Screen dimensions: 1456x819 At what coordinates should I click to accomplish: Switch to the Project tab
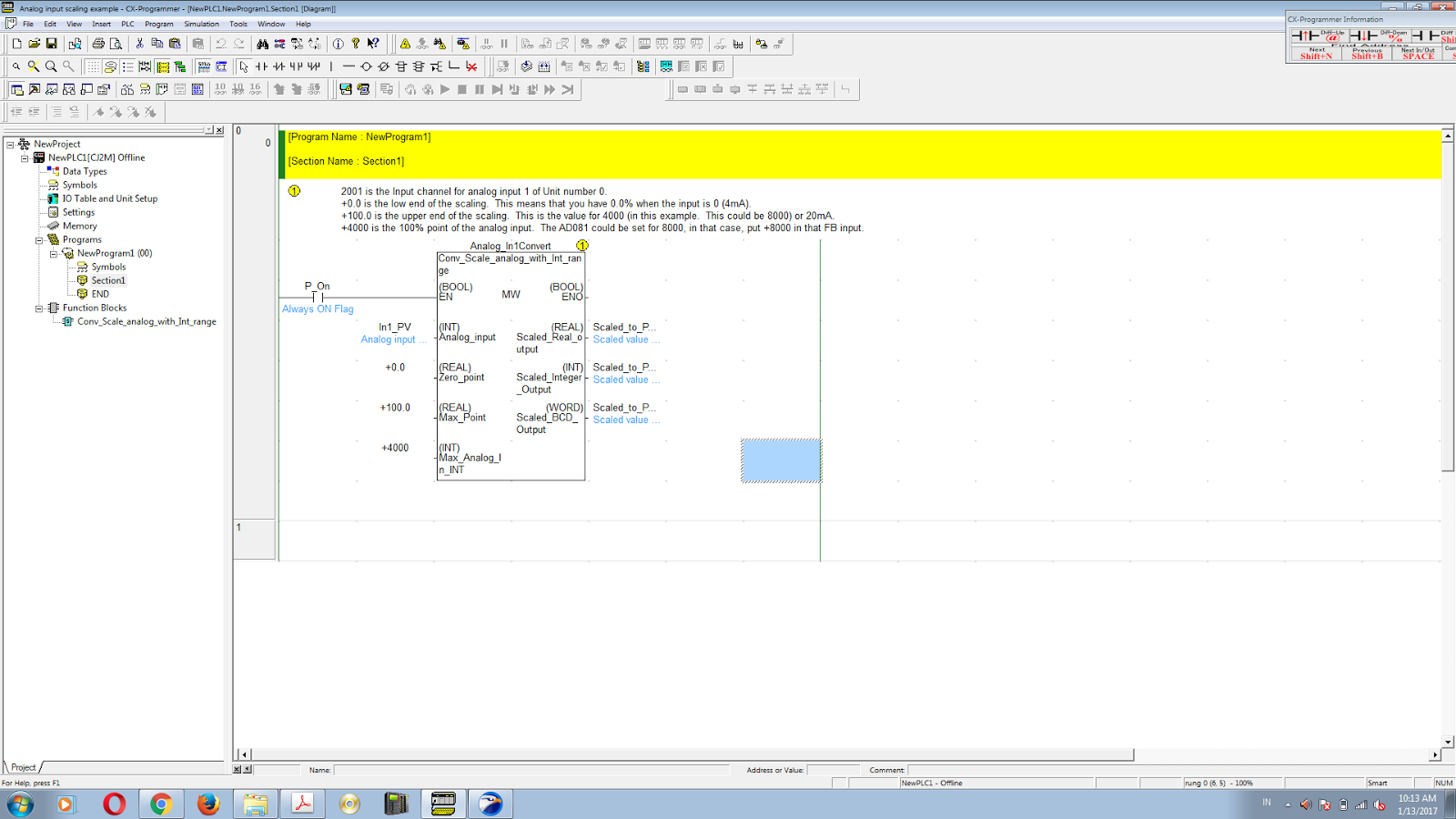tap(24, 767)
